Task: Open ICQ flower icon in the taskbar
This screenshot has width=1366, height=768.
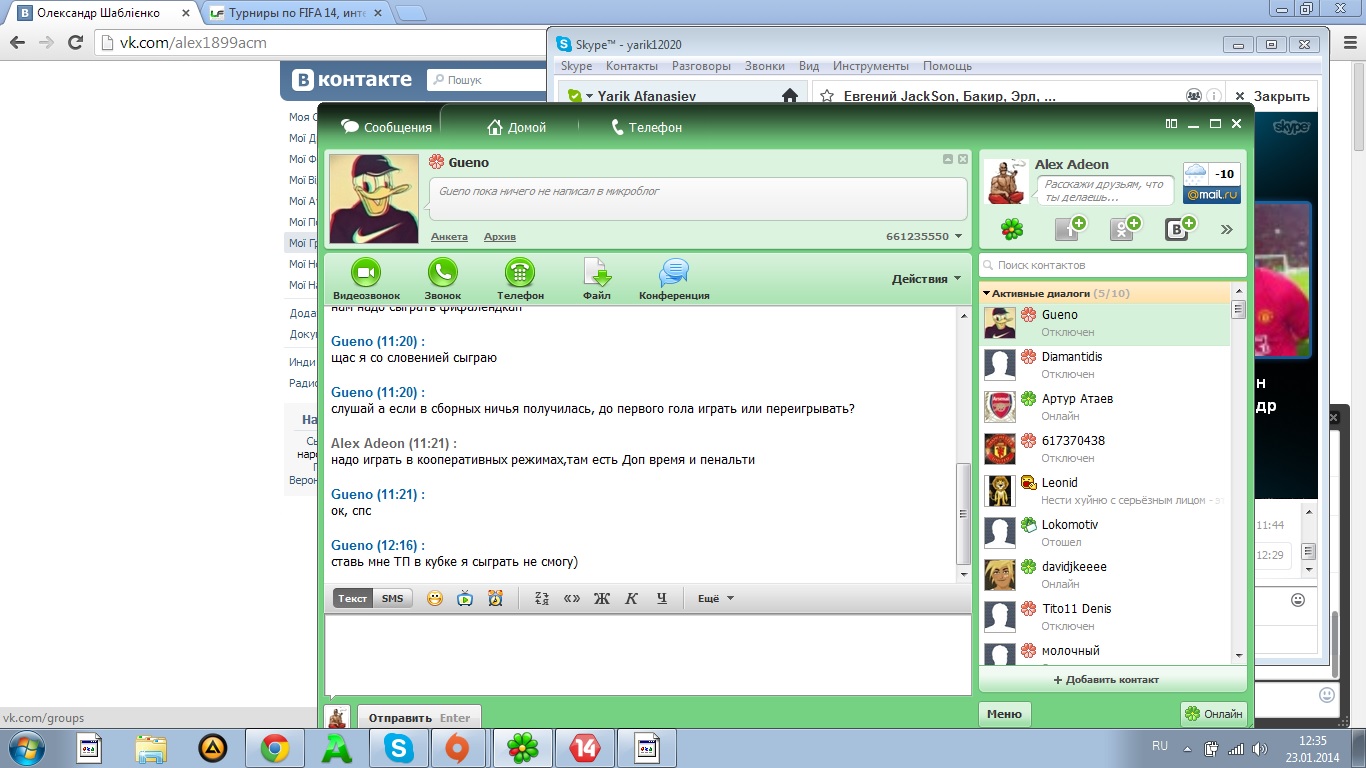Action: point(523,748)
